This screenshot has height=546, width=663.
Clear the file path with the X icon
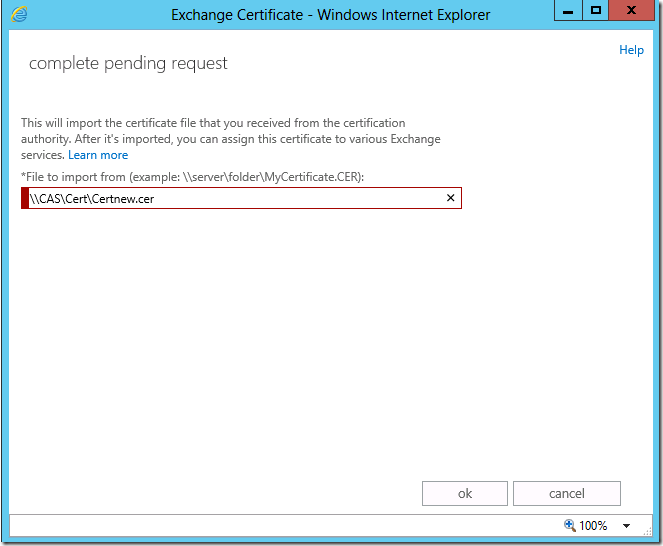coord(451,198)
